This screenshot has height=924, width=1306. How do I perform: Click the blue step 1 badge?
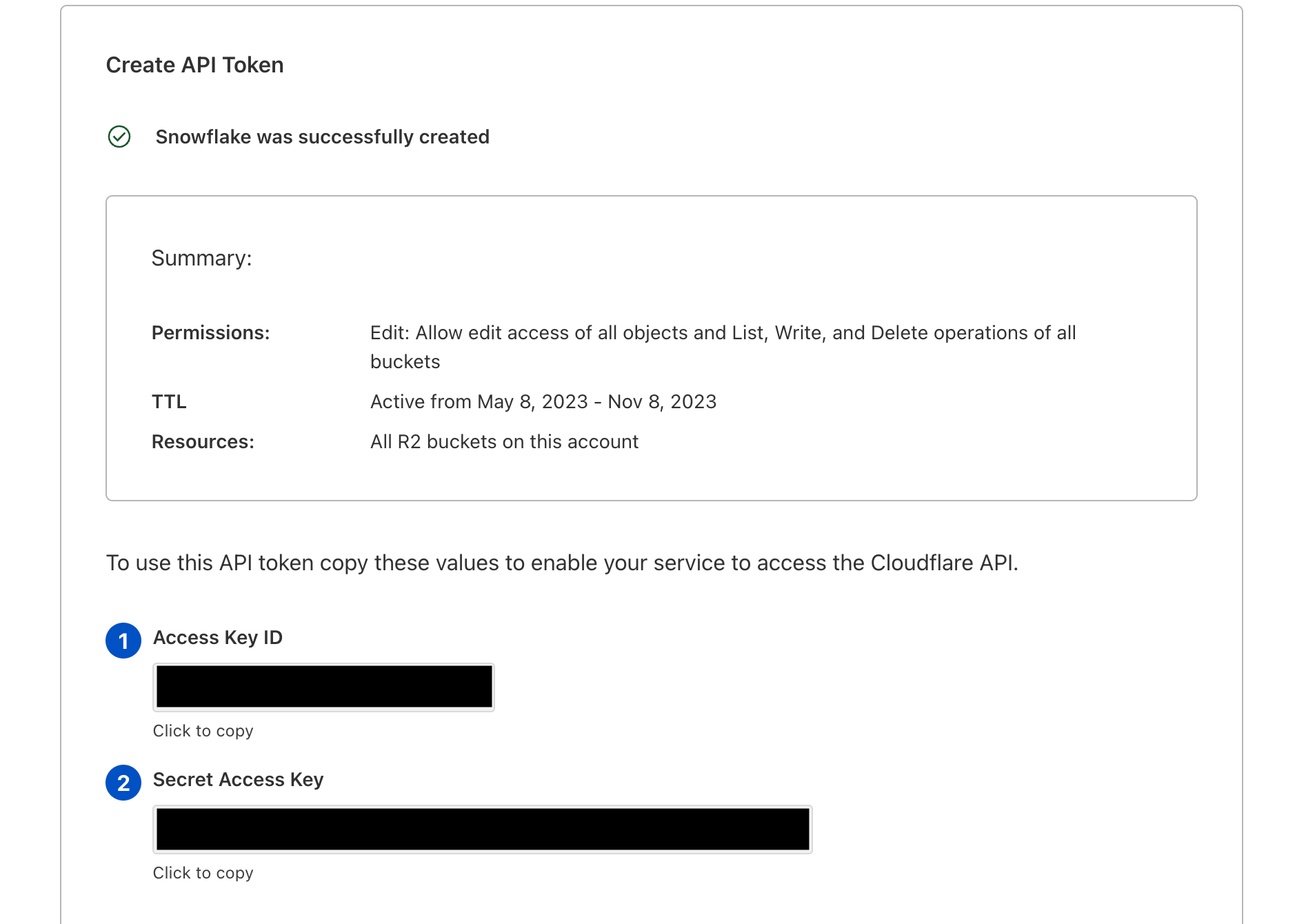point(123,641)
